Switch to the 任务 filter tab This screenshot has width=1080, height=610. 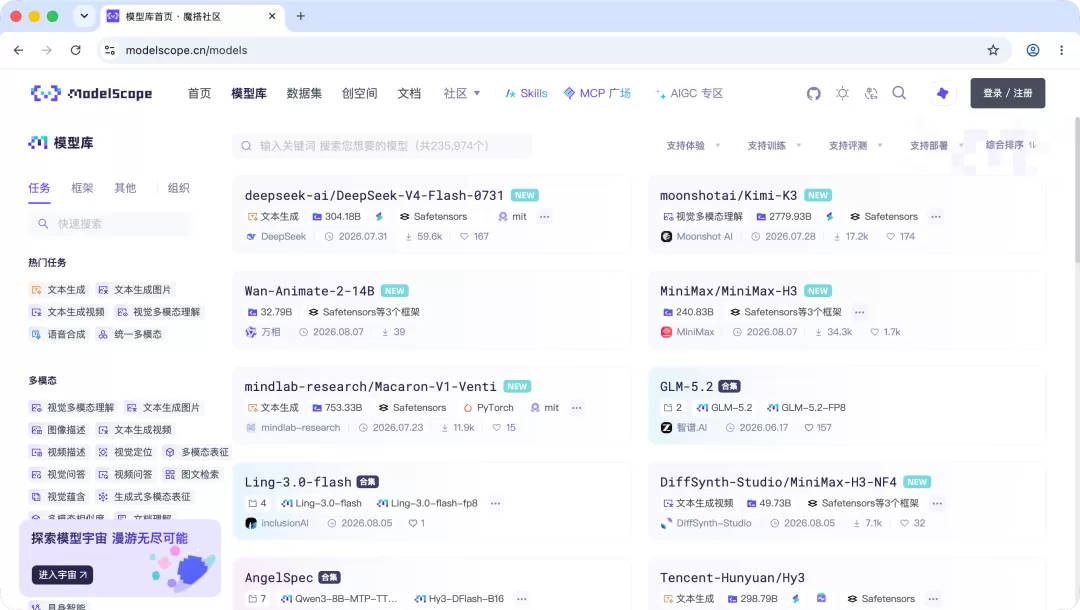(x=39, y=188)
